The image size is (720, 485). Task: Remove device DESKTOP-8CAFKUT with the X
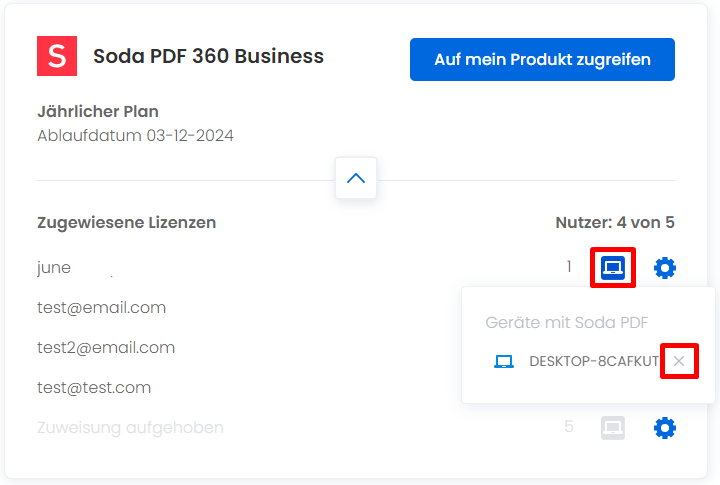[x=679, y=361]
